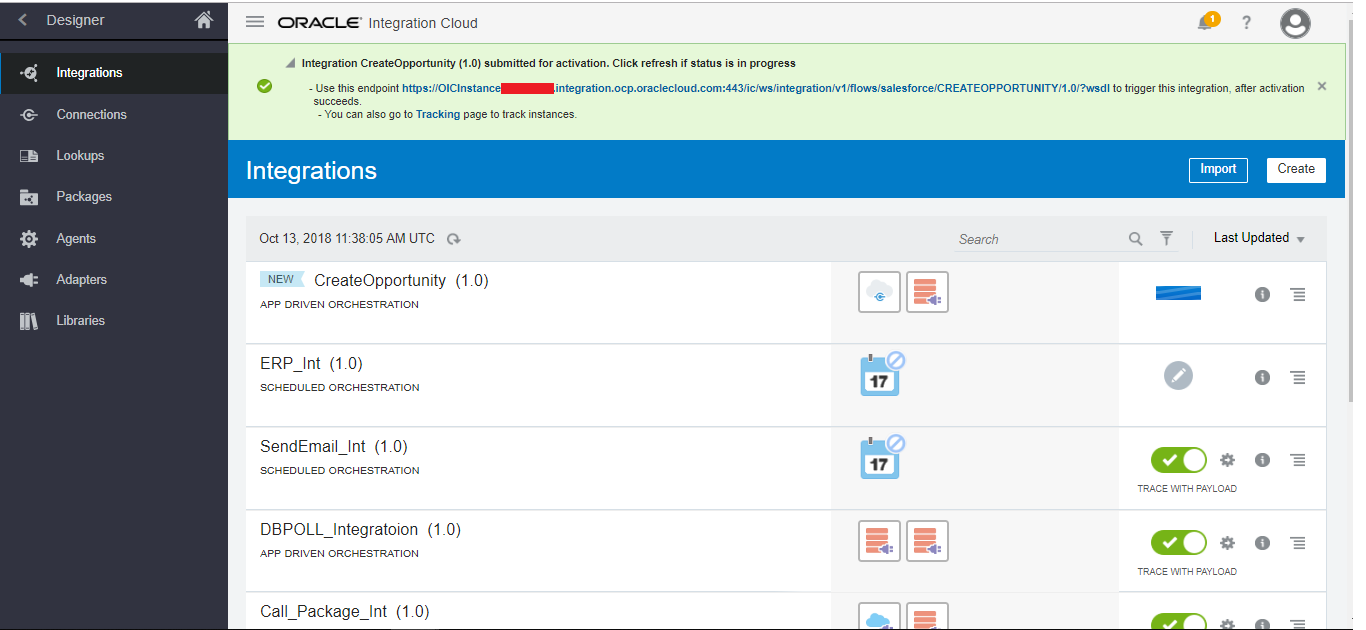Click the search magnifier icon
The width and height of the screenshot is (1366, 630).
1136,239
